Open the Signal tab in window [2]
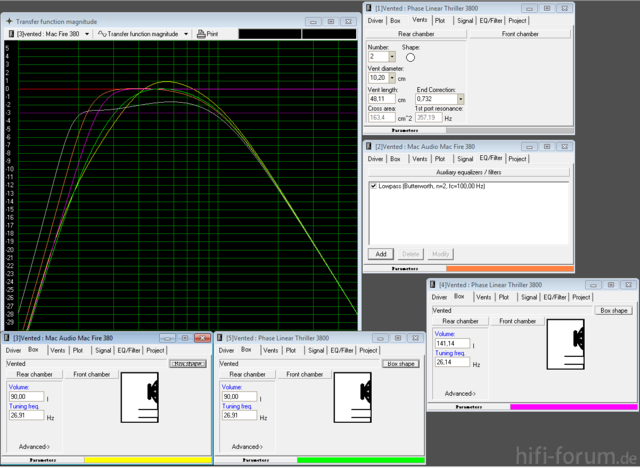 pyautogui.click(x=465, y=159)
